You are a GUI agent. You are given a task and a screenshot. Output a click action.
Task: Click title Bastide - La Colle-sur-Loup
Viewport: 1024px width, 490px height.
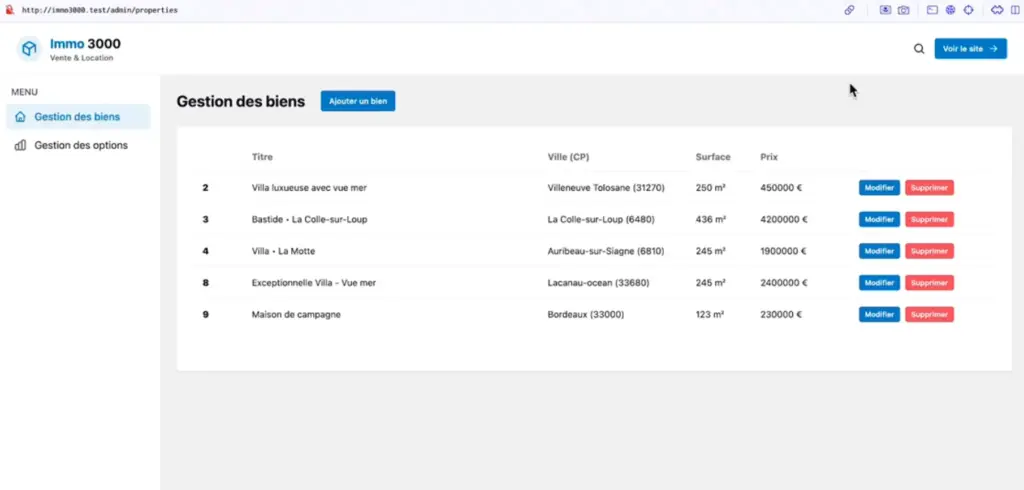pos(310,220)
